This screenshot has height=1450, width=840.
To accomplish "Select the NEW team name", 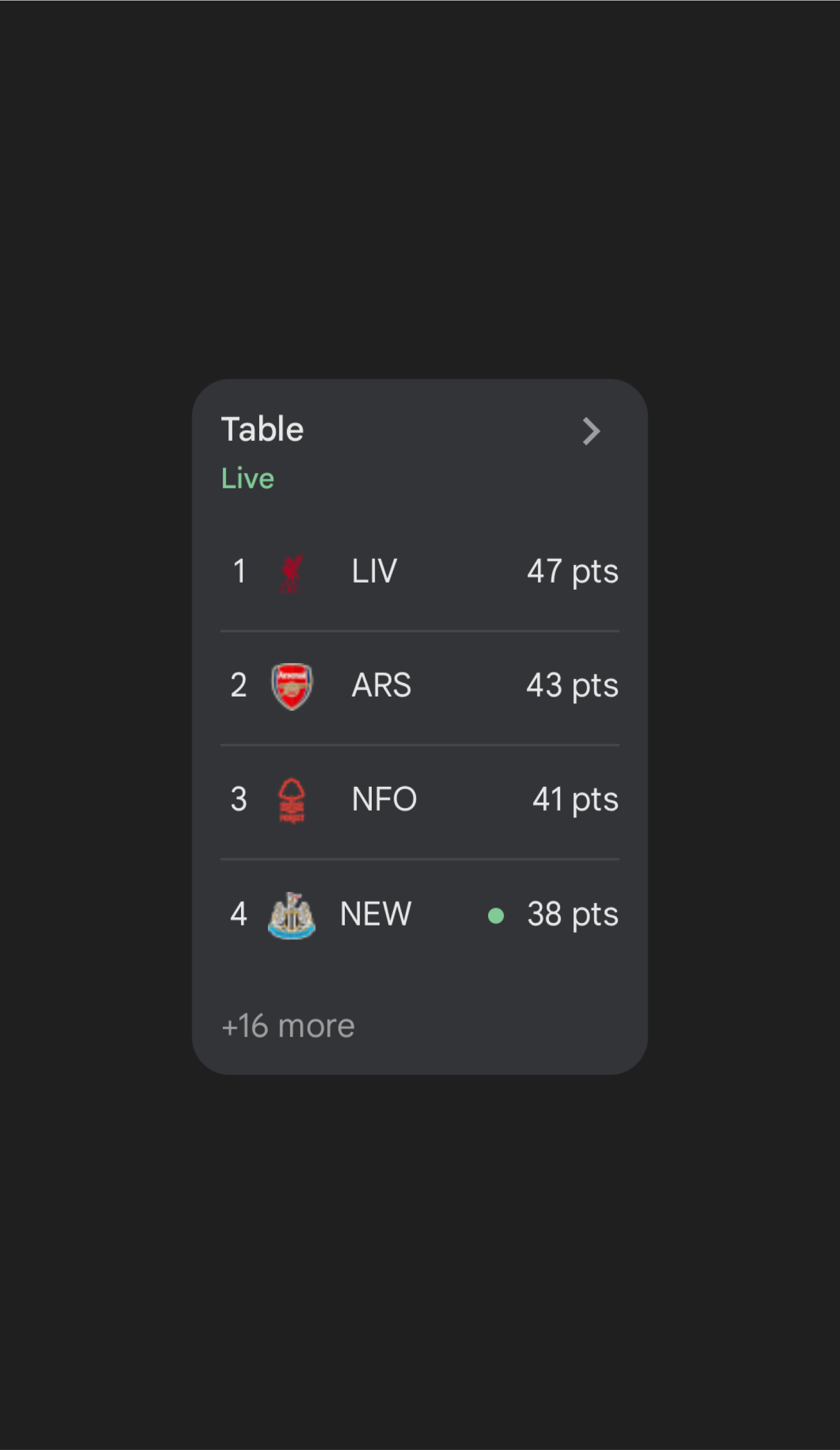I will [x=376, y=914].
